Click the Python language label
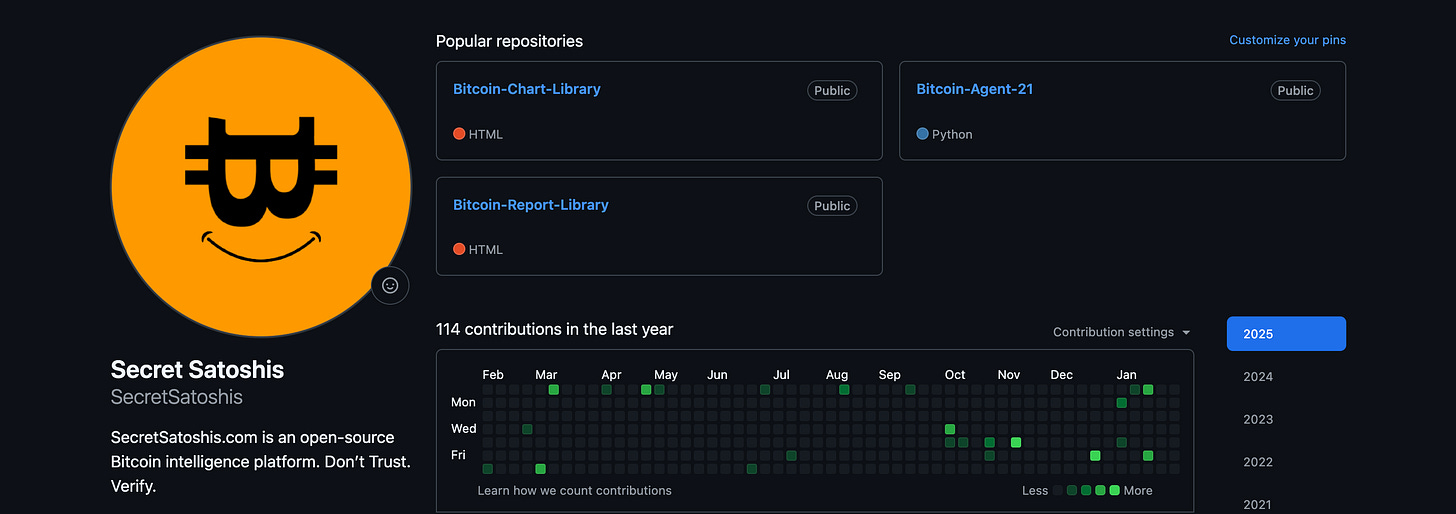1456x514 pixels. tap(952, 134)
